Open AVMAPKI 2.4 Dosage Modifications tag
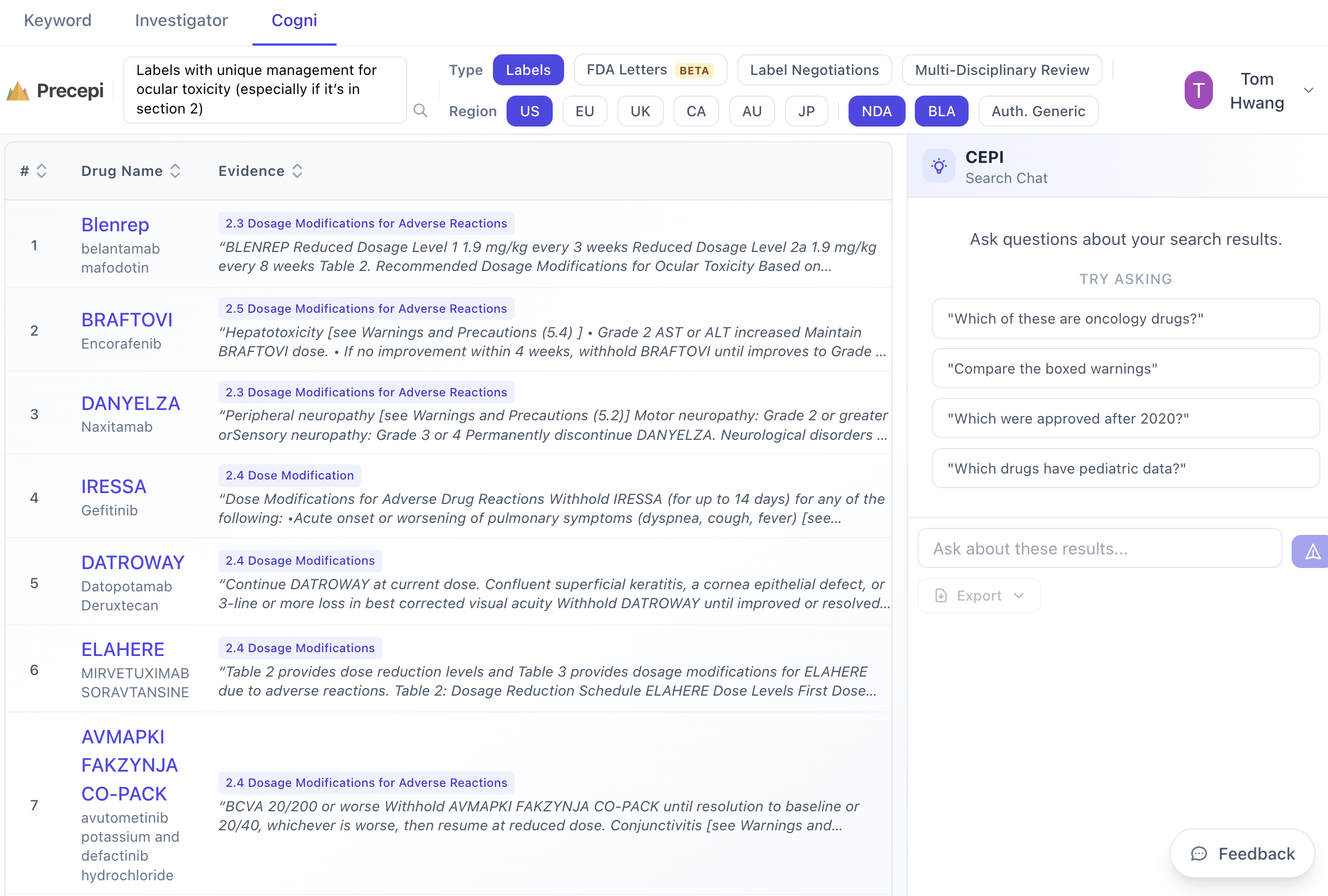The width and height of the screenshot is (1328, 896). pos(366,783)
